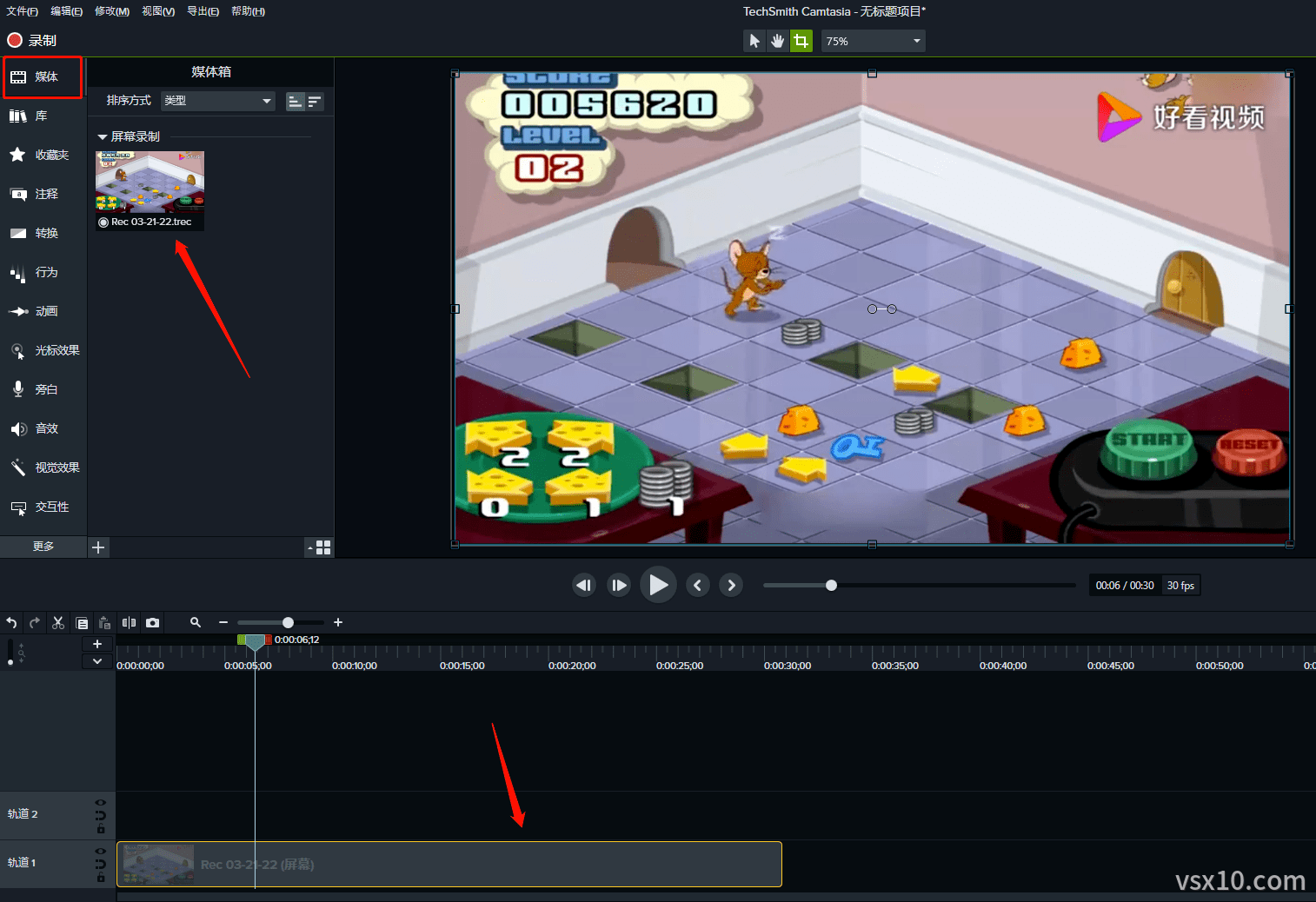Jump to previous marker with left chevron
1316x902 pixels.
(697, 585)
